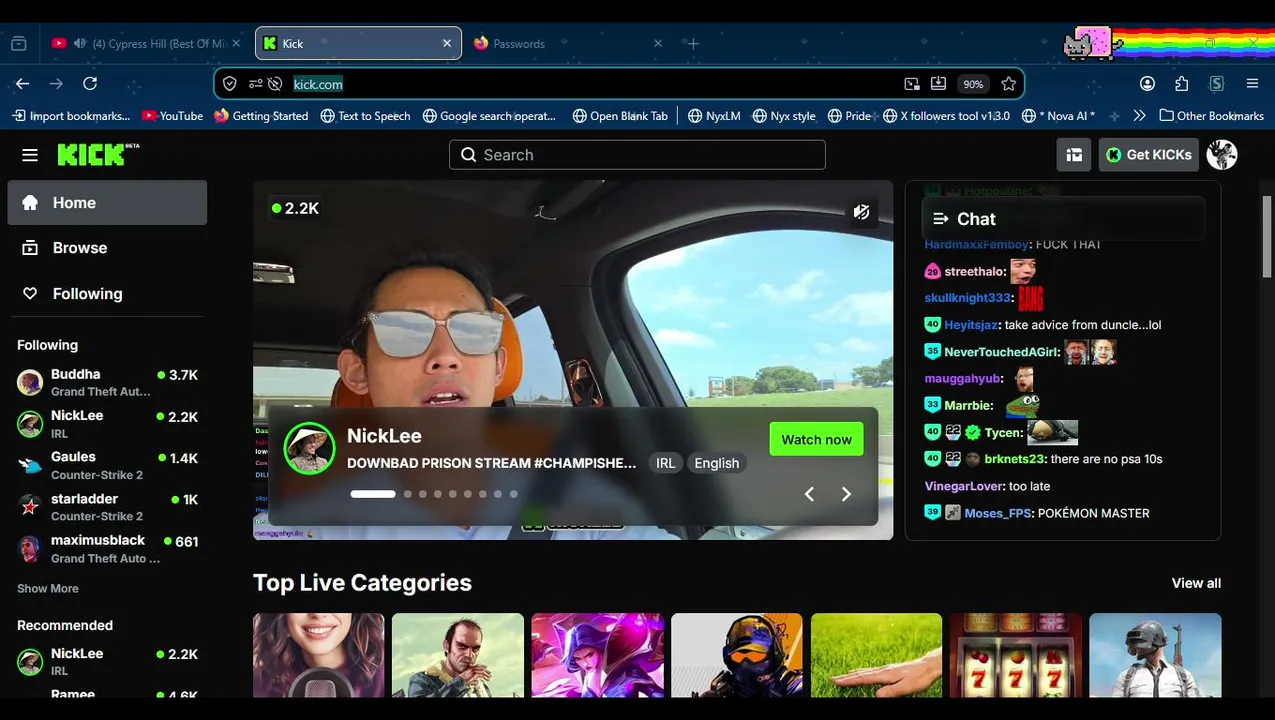The height and width of the screenshot is (720, 1275).
Task: Open maximusblack channel in Following list
Action: click(107, 548)
